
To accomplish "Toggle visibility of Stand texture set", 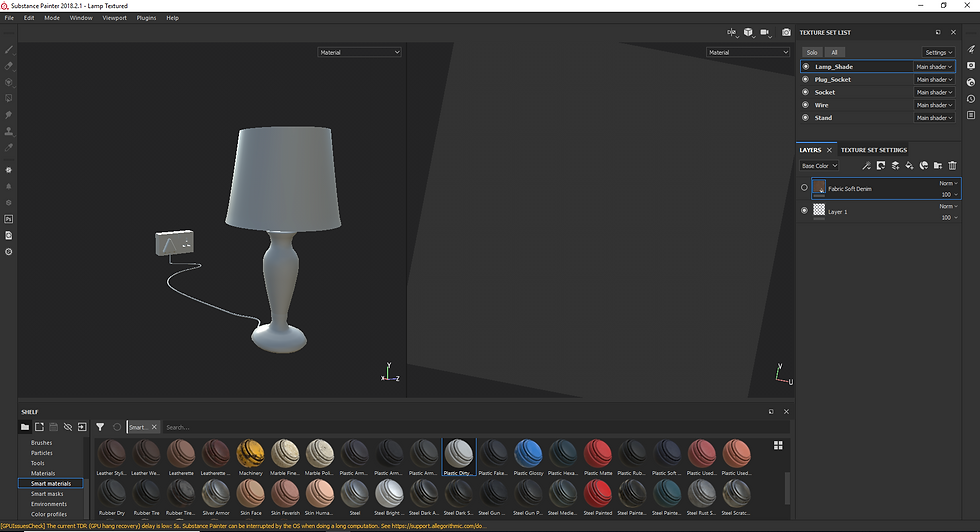I will pos(806,118).
